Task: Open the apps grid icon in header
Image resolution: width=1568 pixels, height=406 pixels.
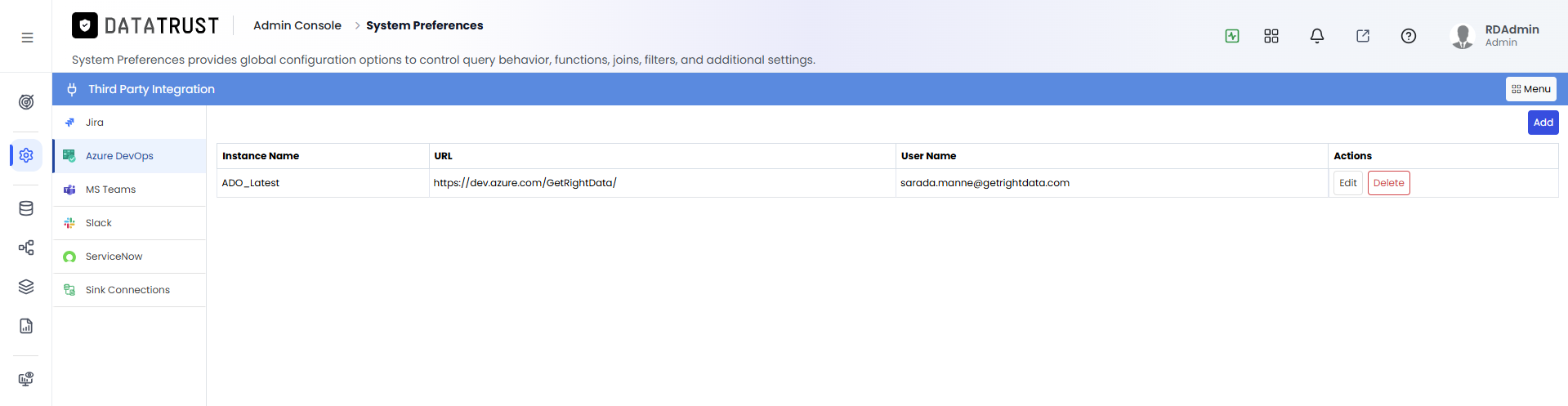Action: coord(1271,36)
